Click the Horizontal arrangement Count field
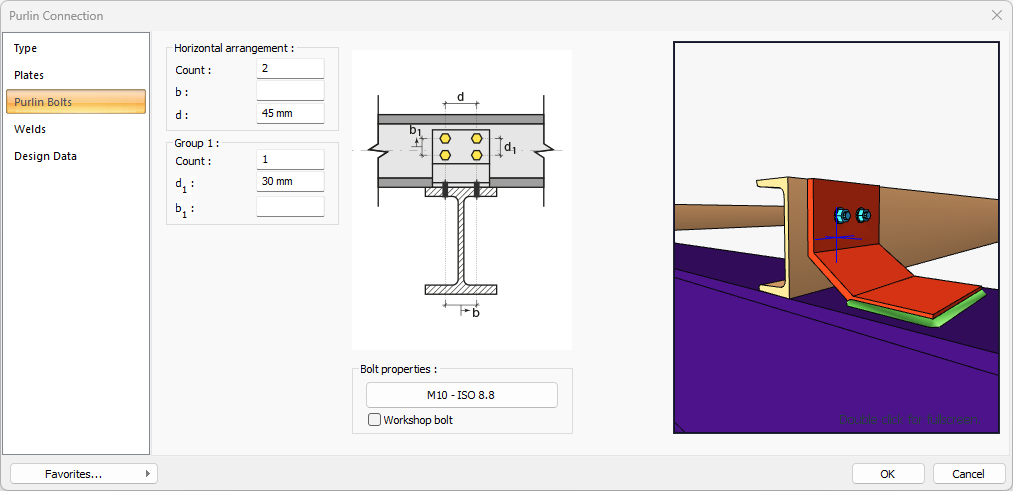This screenshot has height=491, width=1013. point(290,69)
